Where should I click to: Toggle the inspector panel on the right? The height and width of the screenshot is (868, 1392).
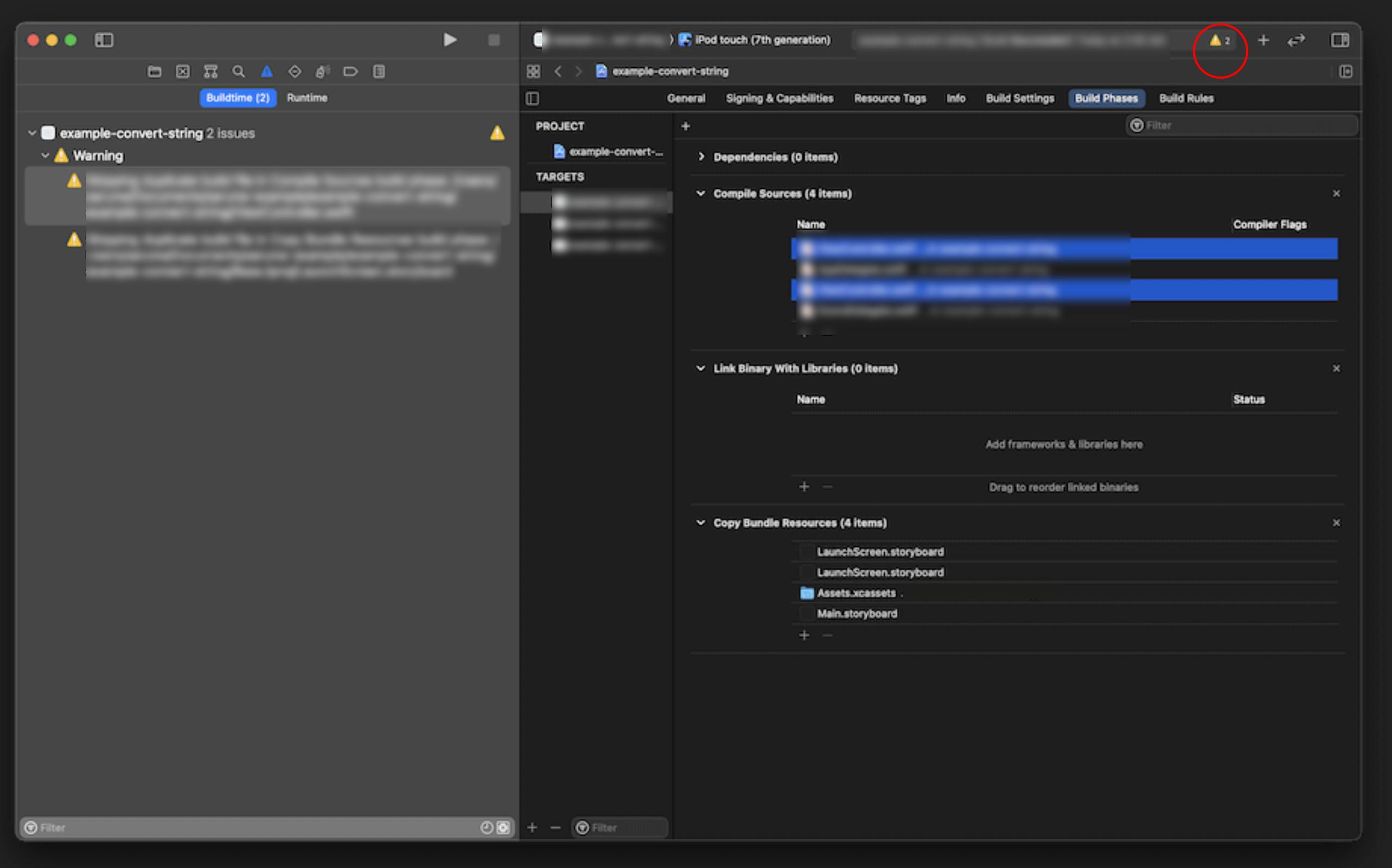point(1340,40)
